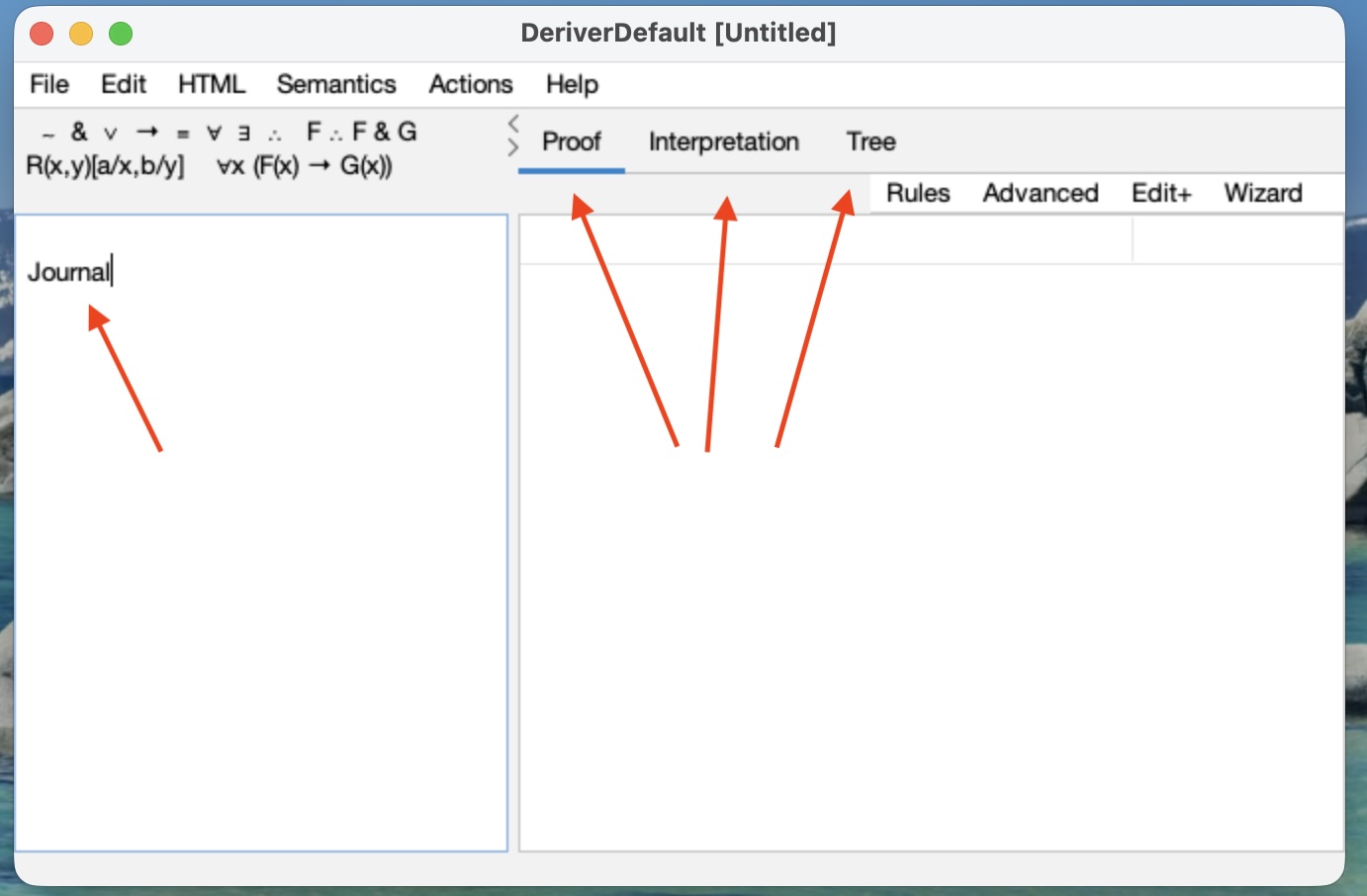Insert the ampersand conjunction symbol
The width and height of the screenshot is (1367, 896).
[x=79, y=133]
